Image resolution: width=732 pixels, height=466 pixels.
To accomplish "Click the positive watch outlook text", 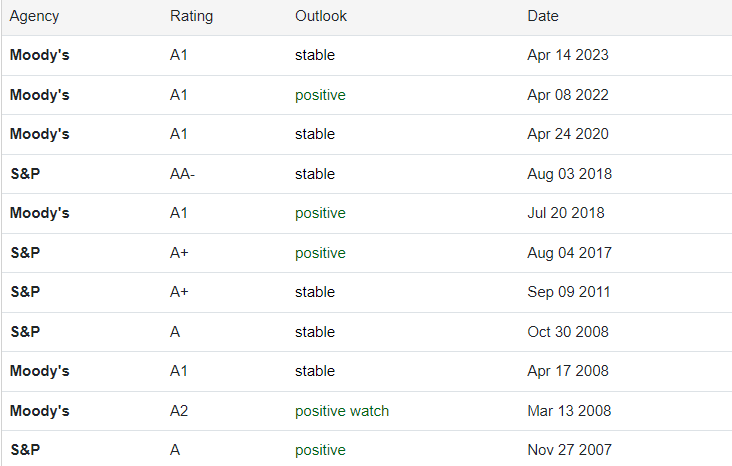I will point(342,411).
